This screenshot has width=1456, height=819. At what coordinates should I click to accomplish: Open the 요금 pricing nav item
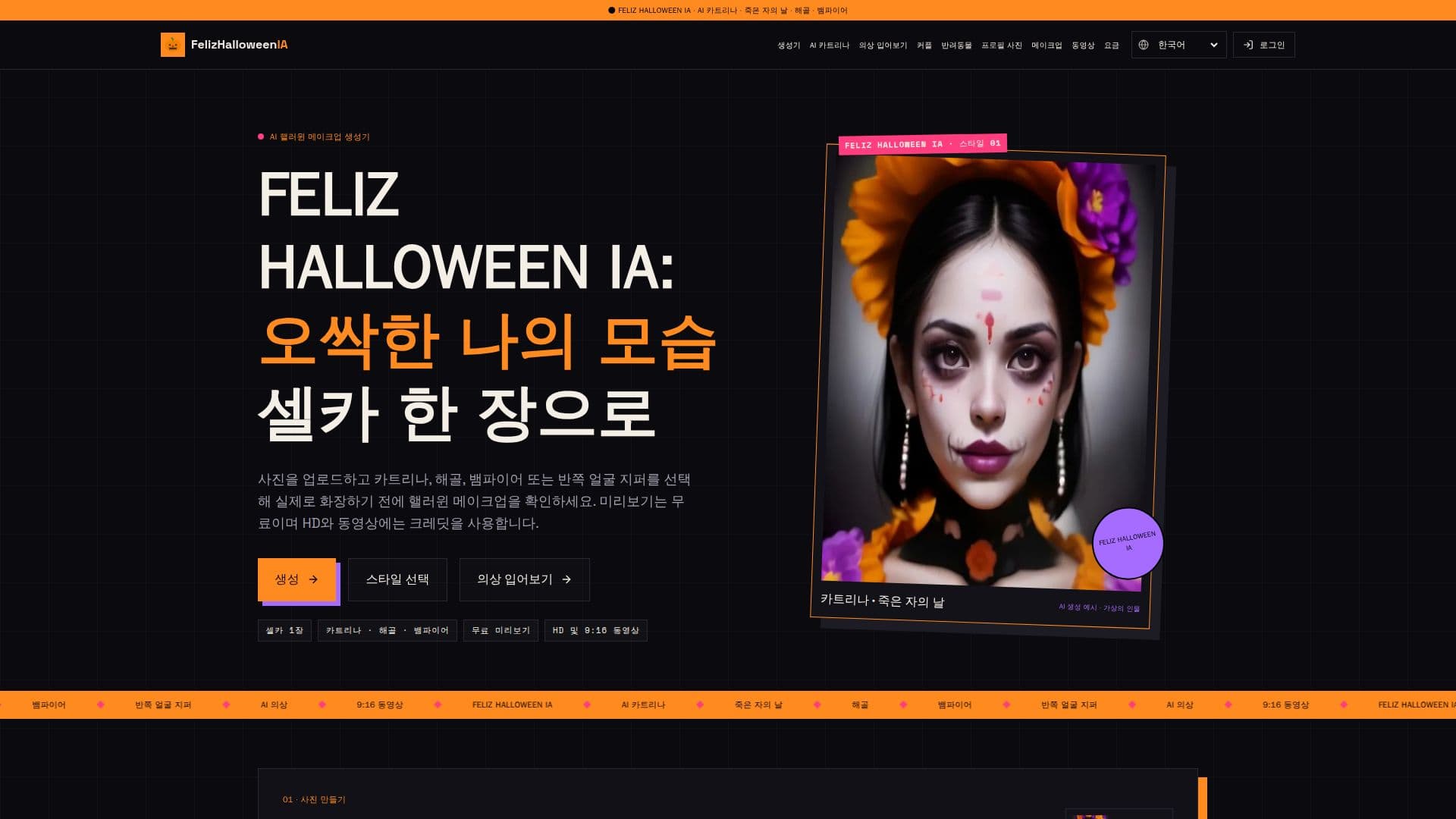pyautogui.click(x=1112, y=45)
